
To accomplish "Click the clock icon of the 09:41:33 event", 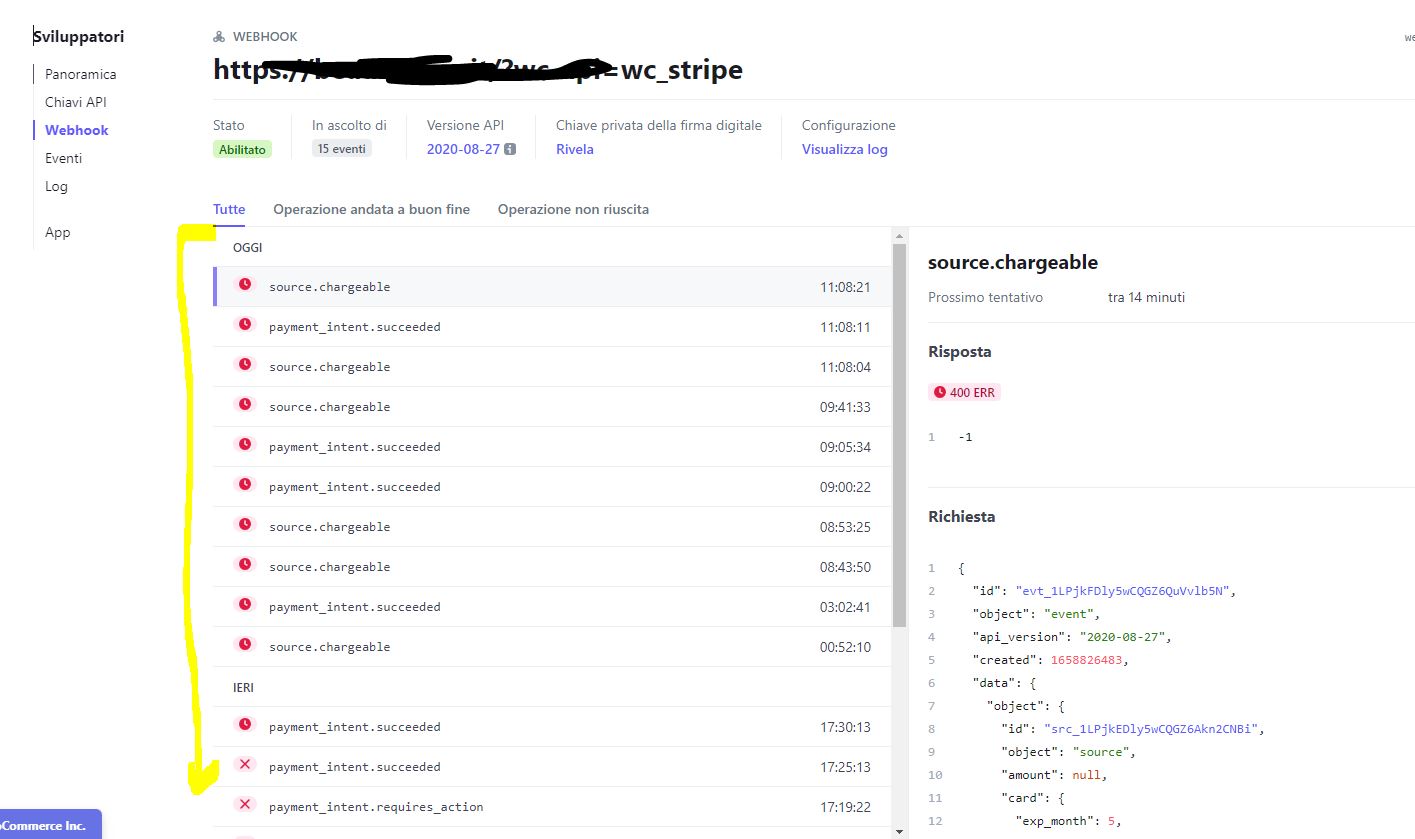I will pos(244,405).
